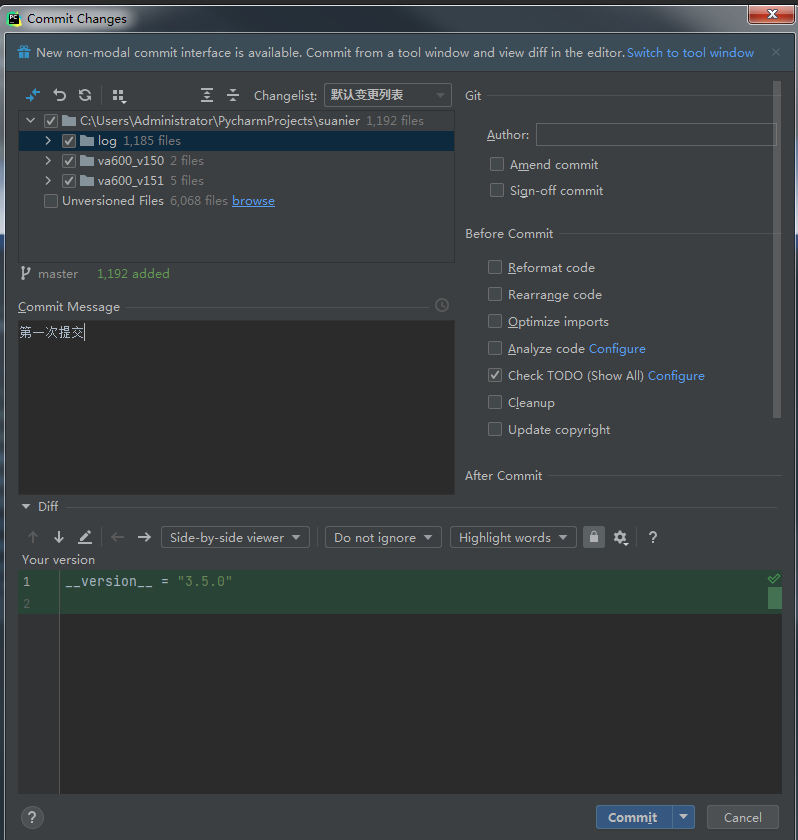Expand the va600_v150 folder node
The image size is (798, 840).
48,160
